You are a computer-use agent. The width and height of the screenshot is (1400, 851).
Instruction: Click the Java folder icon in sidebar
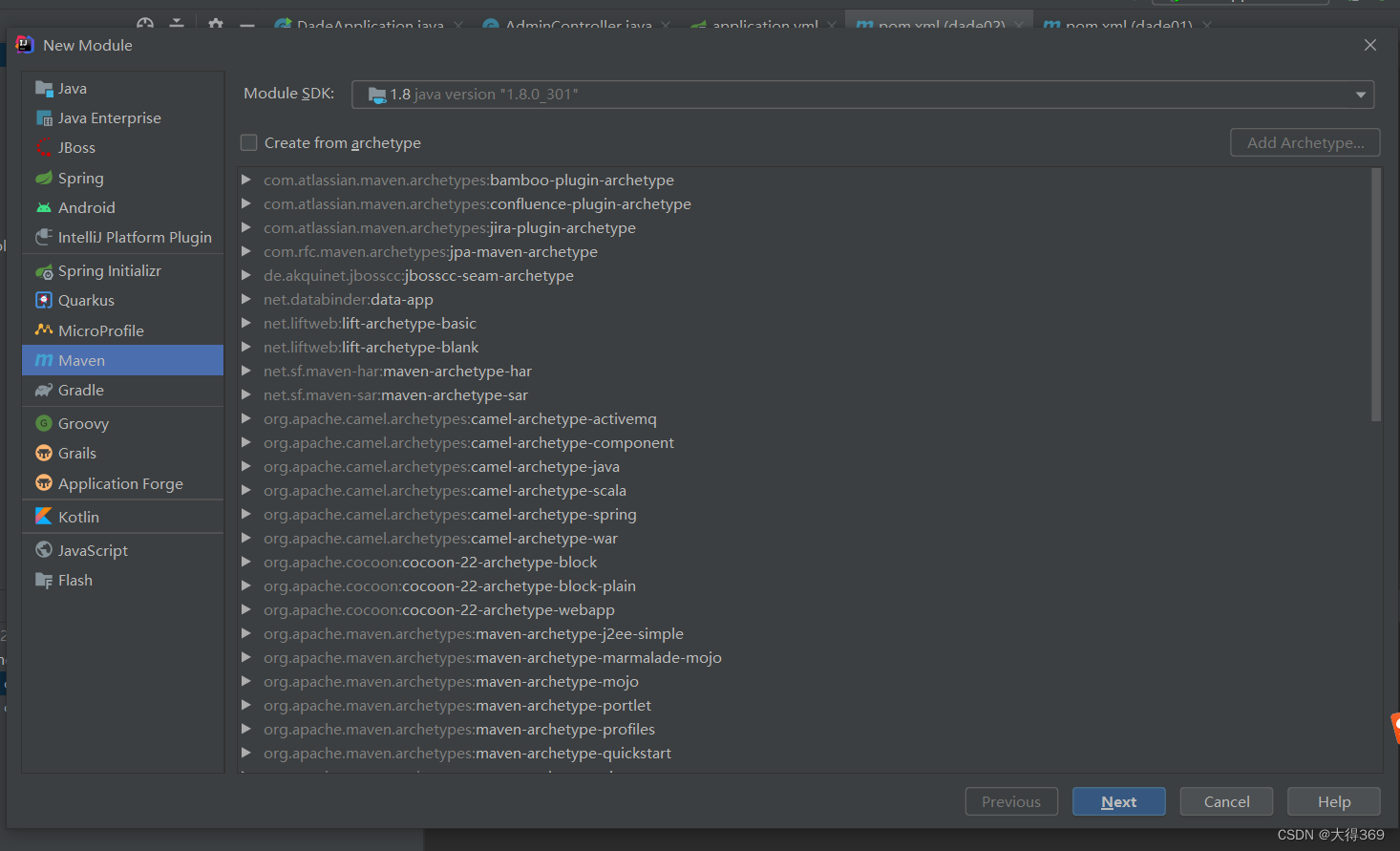[44, 89]
